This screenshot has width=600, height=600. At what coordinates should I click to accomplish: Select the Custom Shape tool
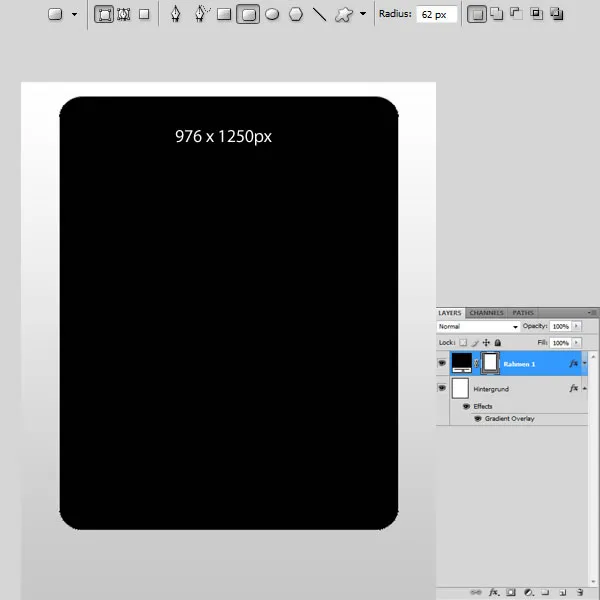point(344,15)
